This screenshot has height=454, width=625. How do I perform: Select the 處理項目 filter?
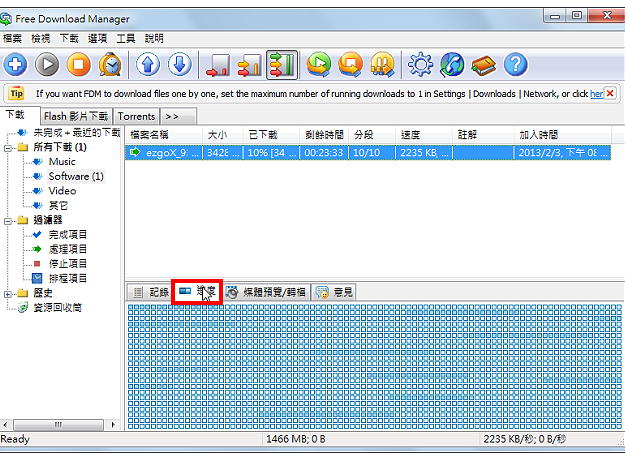[68, 250]
